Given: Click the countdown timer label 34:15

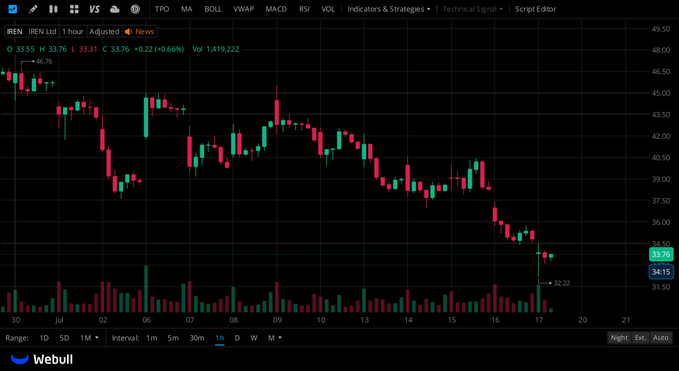Looking at the screenshot, I should tap(661, 272).
